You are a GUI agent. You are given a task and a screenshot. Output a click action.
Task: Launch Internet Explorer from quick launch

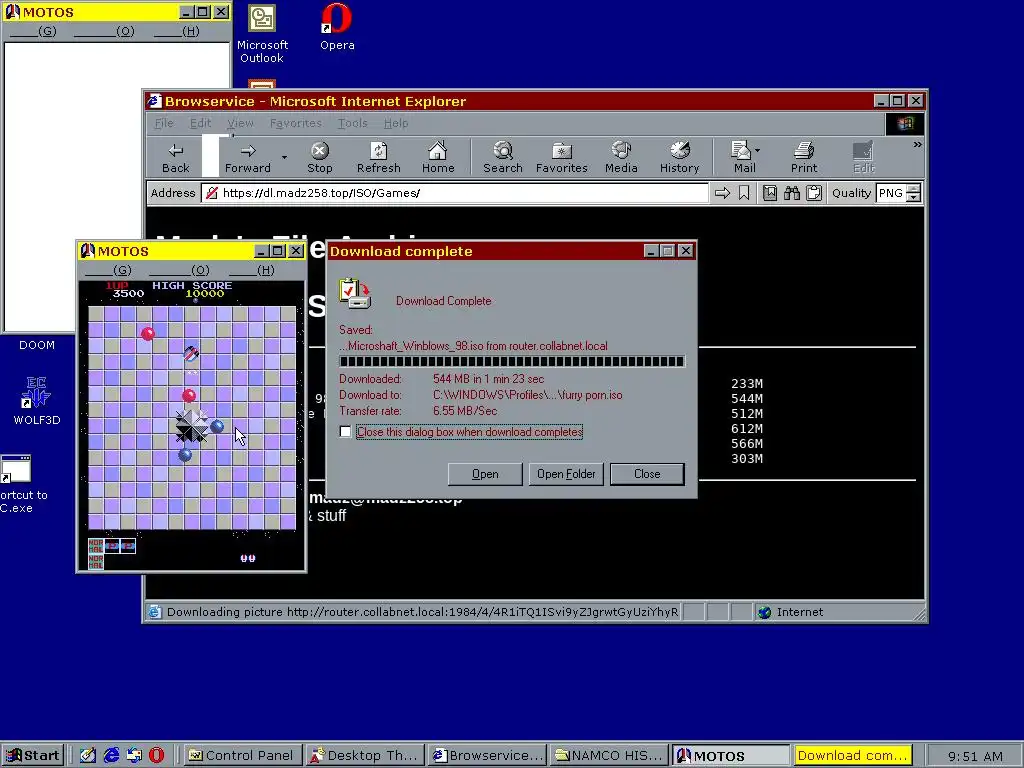point(111,756)
